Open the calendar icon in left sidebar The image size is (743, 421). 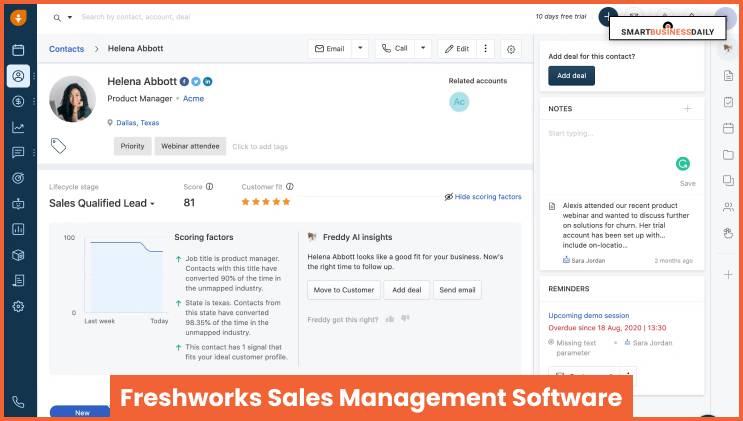(x=18, y=50)
